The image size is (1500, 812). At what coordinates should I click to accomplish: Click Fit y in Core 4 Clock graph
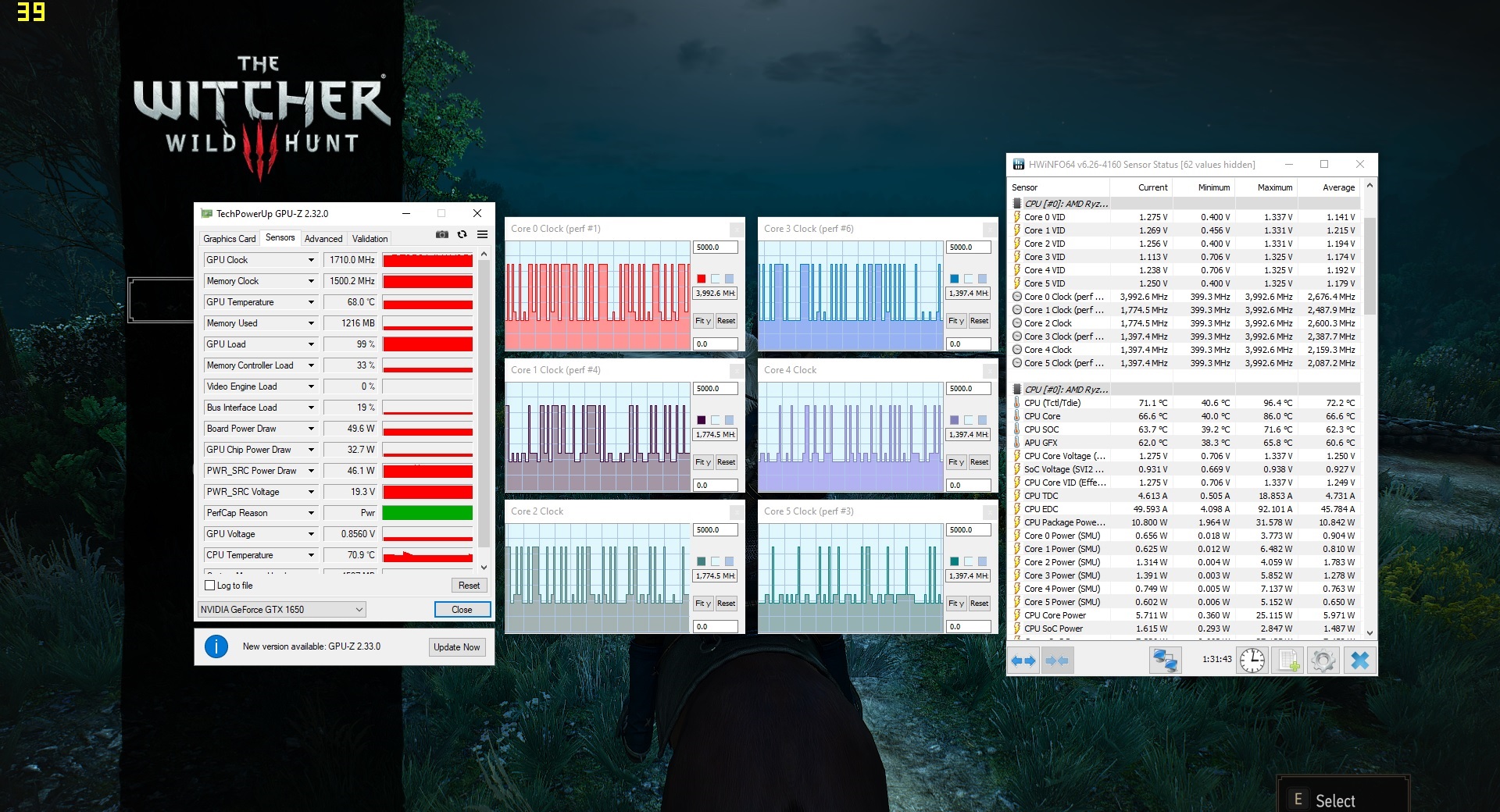point(956,462)
